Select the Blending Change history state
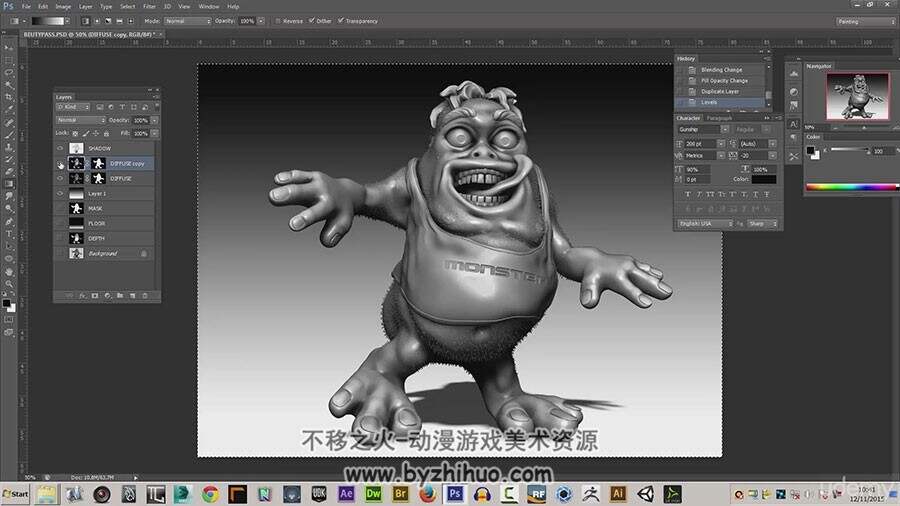The height and width of the screenshot is (506, 900). tap(721, 70)
